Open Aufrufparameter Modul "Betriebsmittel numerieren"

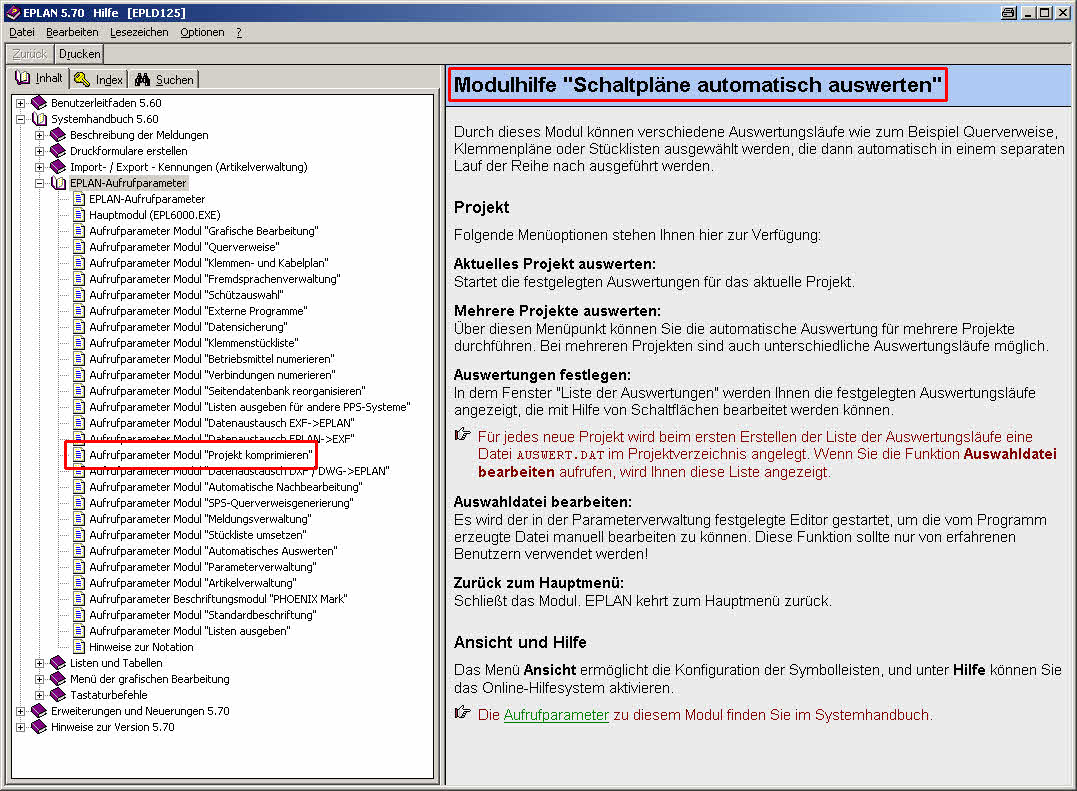tap(212, 358)
